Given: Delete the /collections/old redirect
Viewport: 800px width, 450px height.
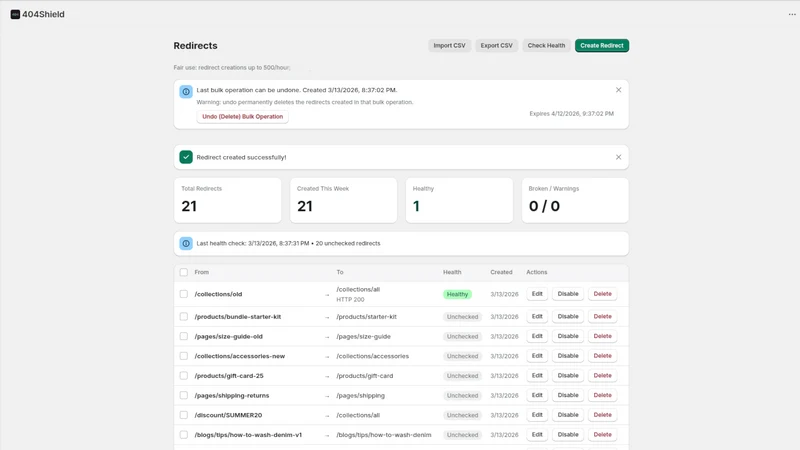Looking at the screenshot, I should click(603, 294).
